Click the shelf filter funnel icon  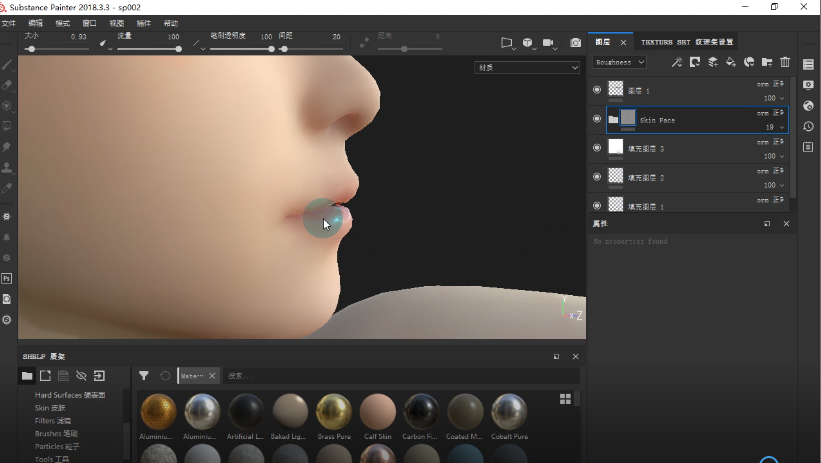(x=144, y=376)
